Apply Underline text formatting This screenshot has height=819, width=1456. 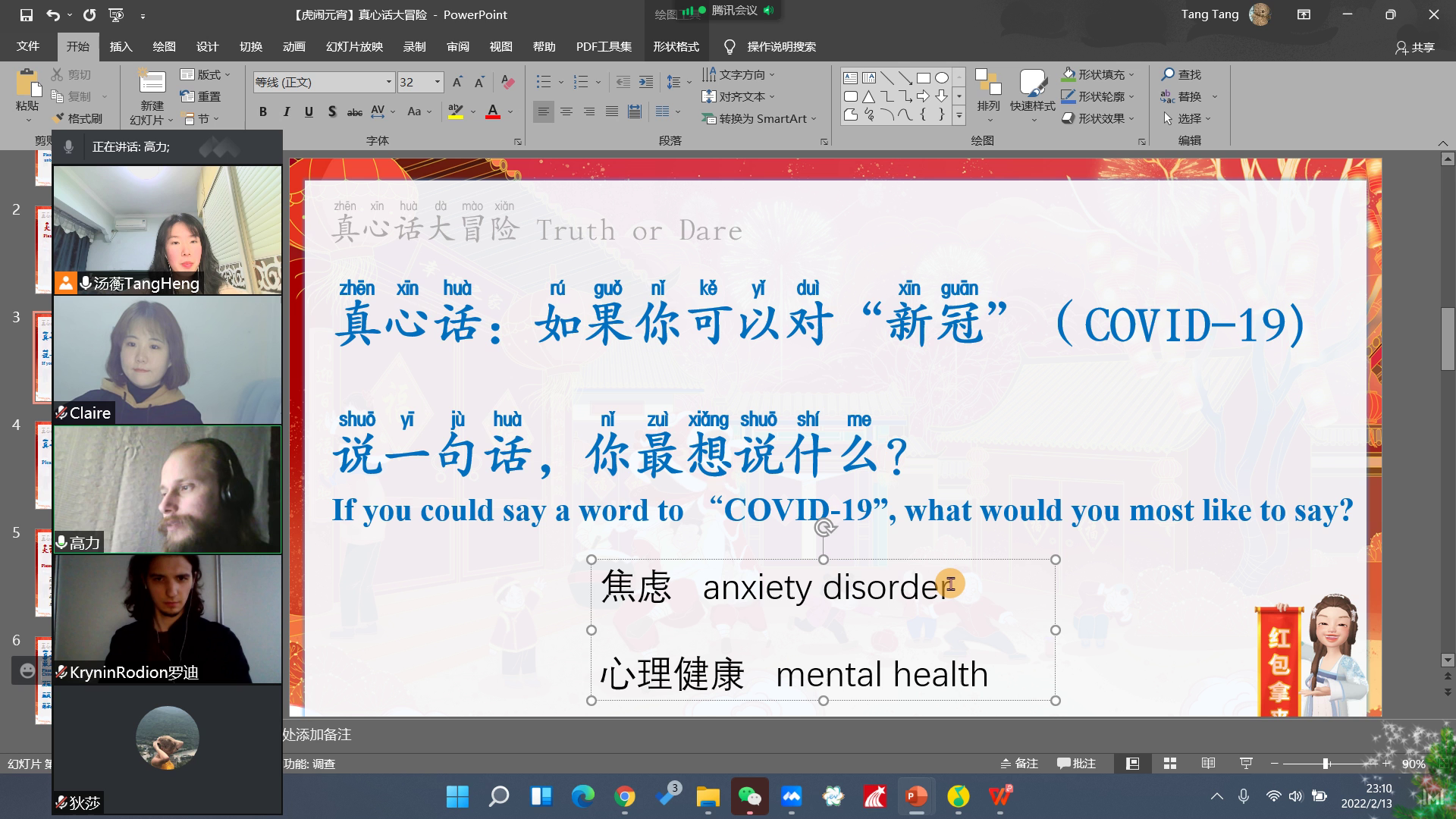(309, 112)
